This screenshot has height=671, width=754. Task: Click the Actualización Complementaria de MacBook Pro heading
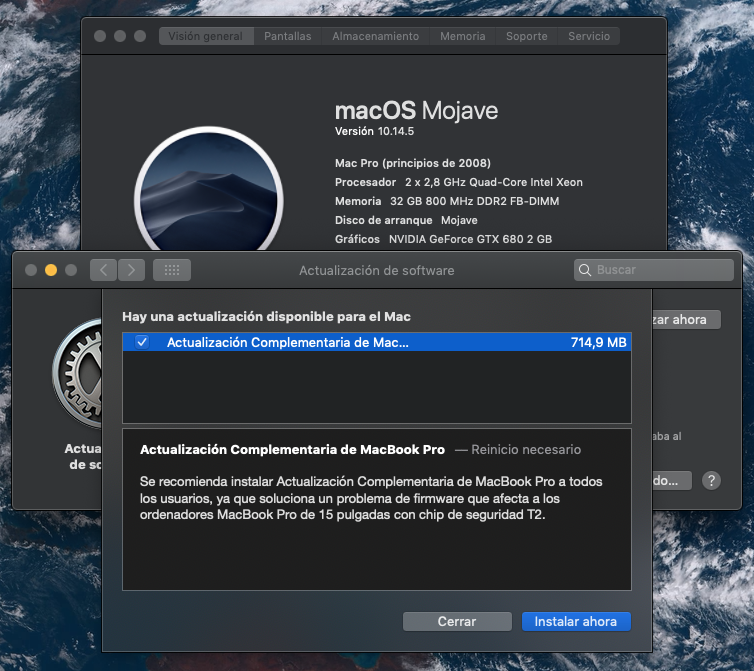[292, 450]
